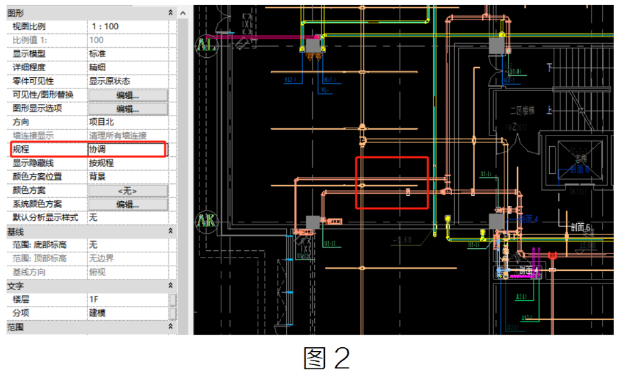Select the 视图比例 property label

[x=29, y=27]
